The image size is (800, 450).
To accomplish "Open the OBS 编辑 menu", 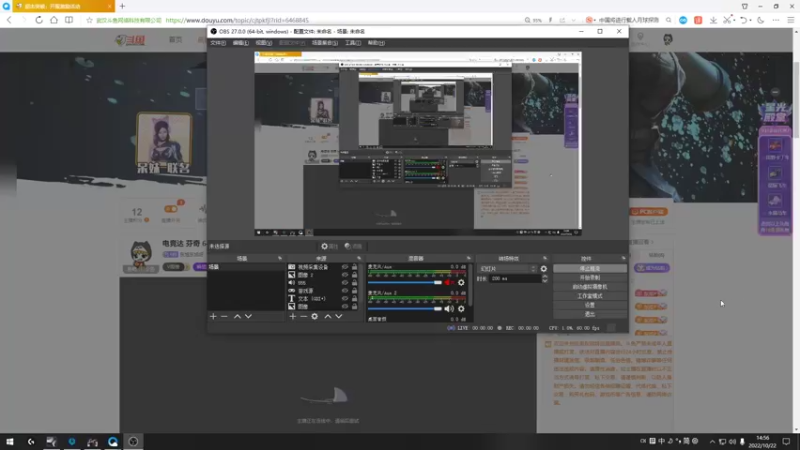I will 240,43.
